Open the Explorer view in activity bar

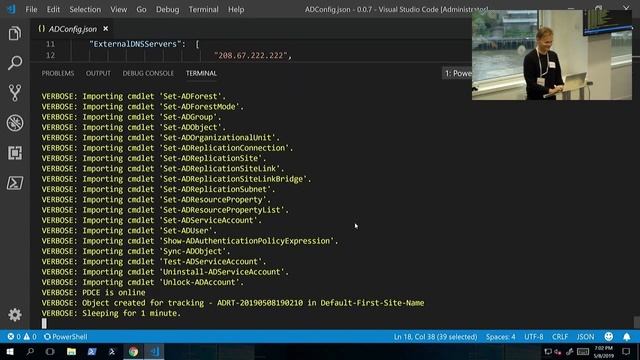[15, 33]
